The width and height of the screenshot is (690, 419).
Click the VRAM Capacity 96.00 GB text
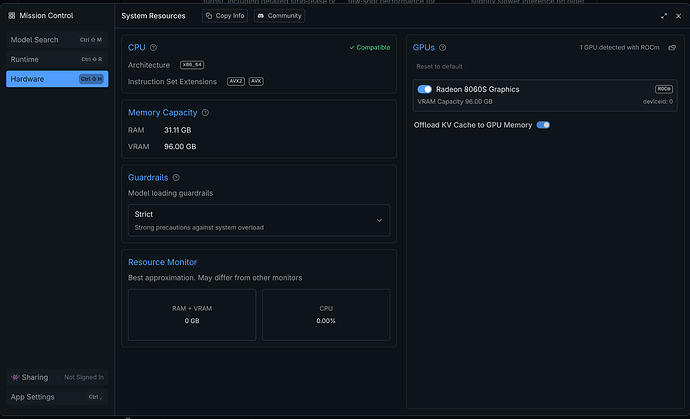point(455,102)
